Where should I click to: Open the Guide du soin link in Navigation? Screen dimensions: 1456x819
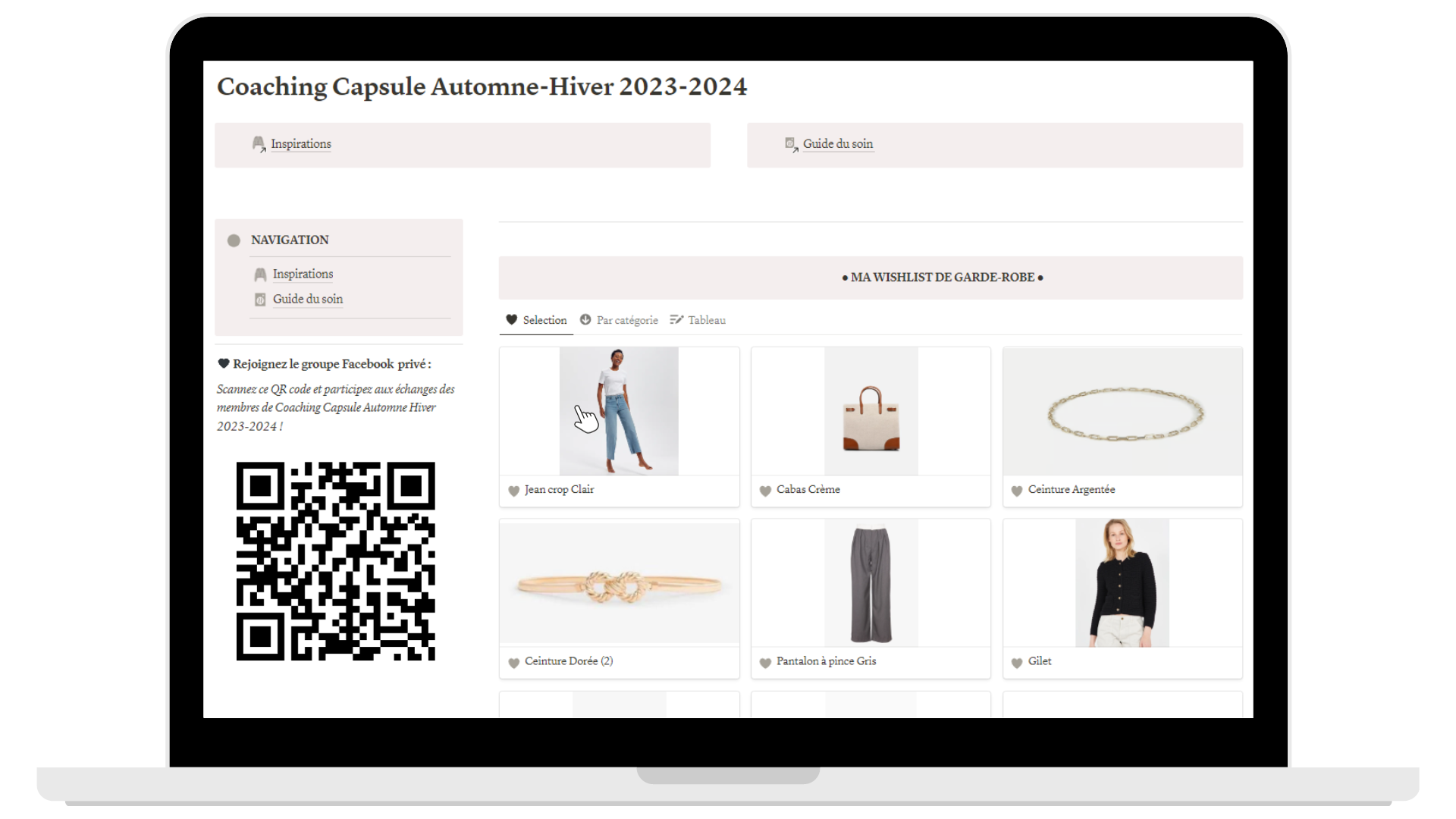[308, 299]
